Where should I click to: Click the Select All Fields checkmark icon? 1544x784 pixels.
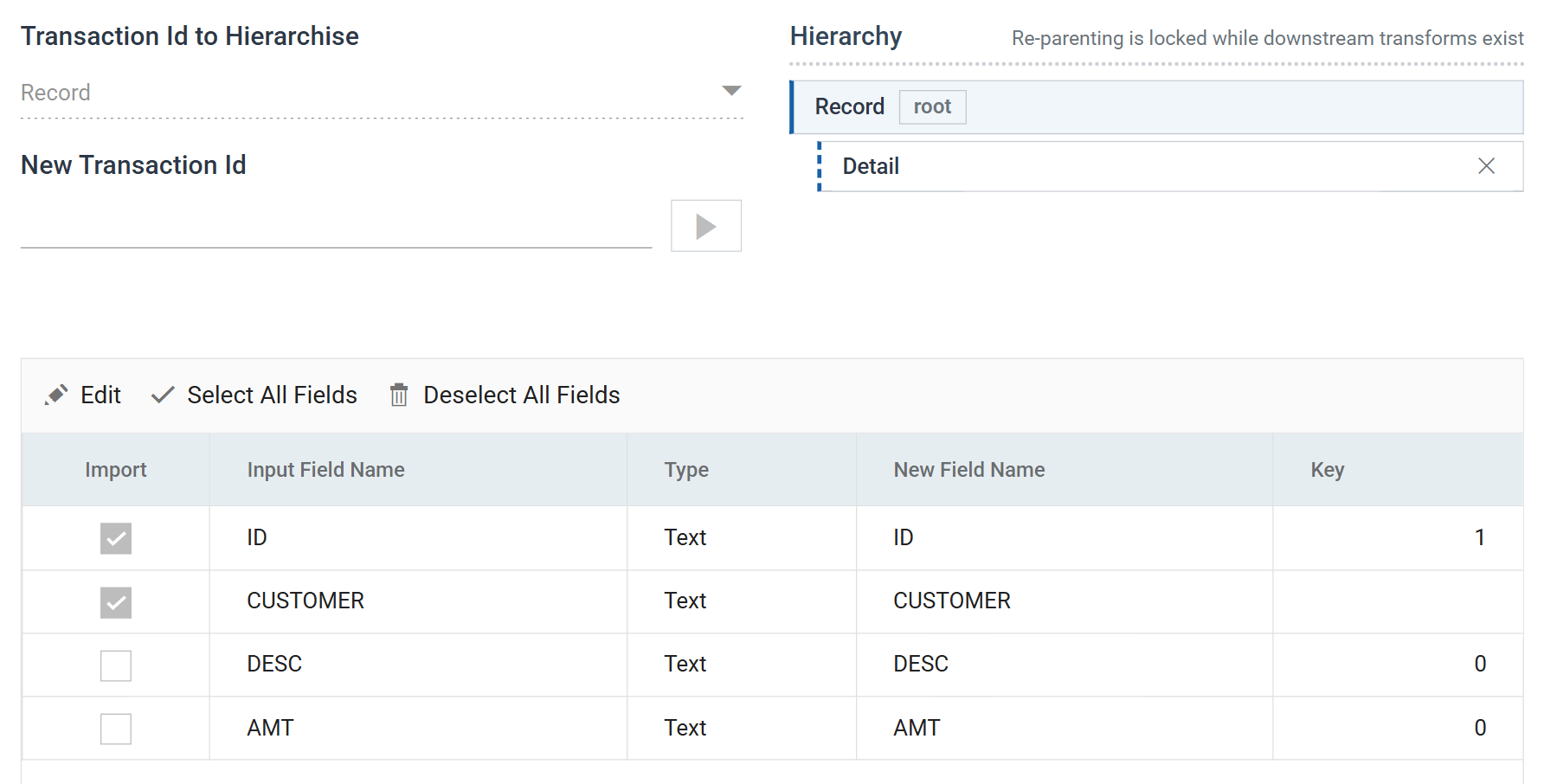[163, 395]
